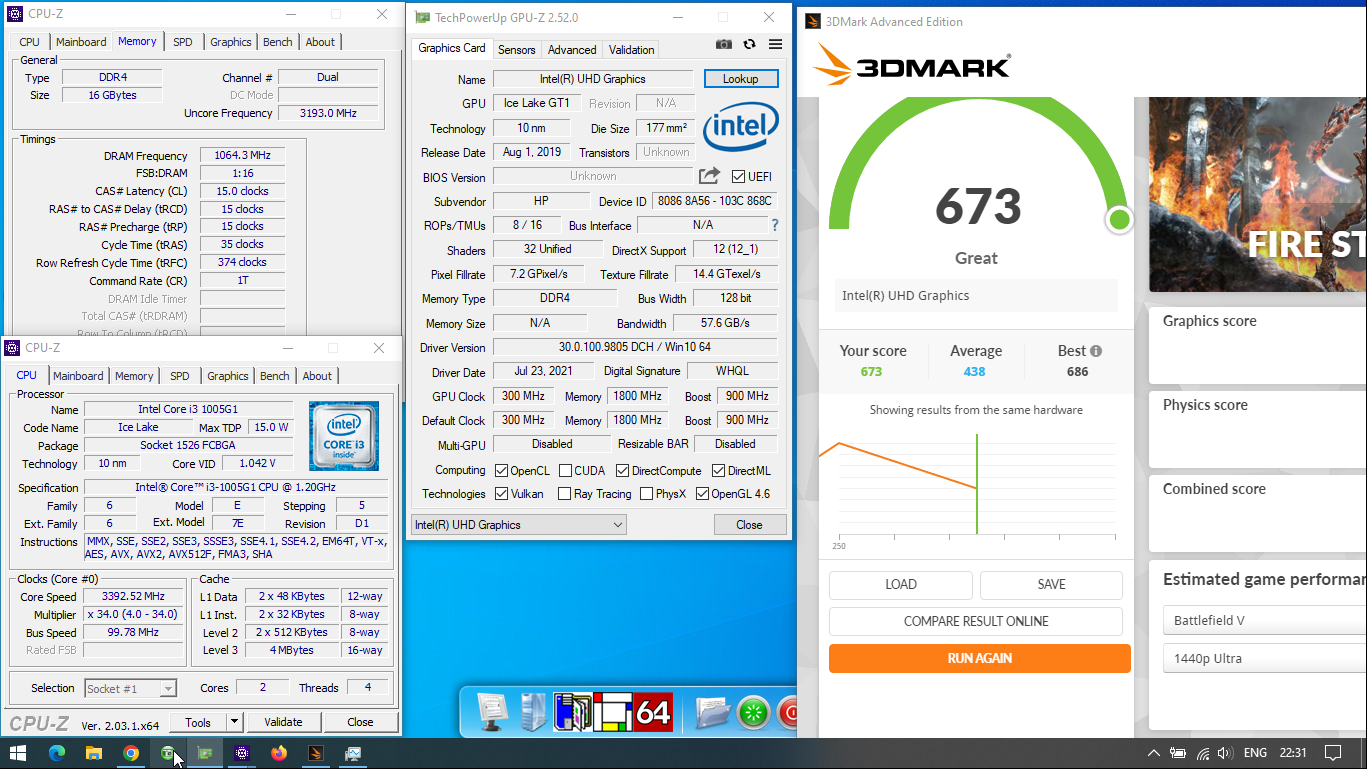Viewport: 1367px width, 769px height.
Task: Open the 1440p Ultra preset dropdown
Action: tap(1264, 658)
